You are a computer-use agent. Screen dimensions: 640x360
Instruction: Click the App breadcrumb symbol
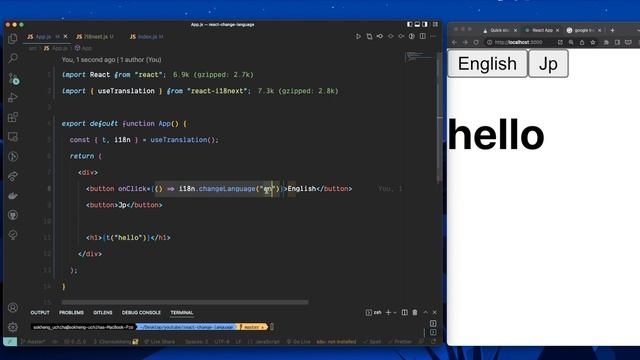(83, 48)
